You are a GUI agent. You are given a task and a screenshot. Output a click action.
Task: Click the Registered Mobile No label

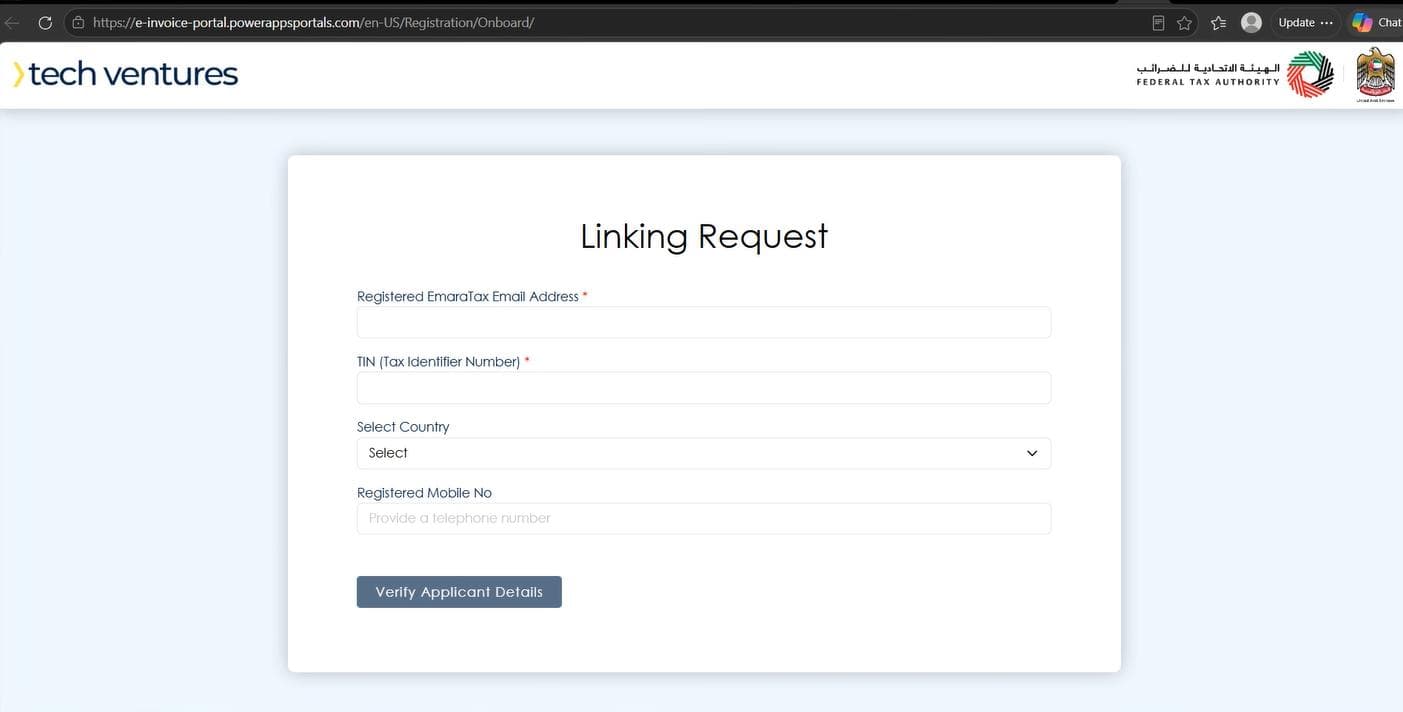pyautogui.click(x=424, y=493)
